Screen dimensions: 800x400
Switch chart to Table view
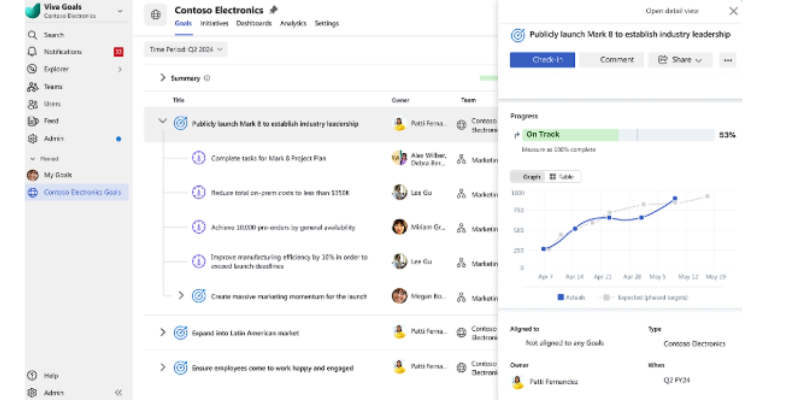562,177
